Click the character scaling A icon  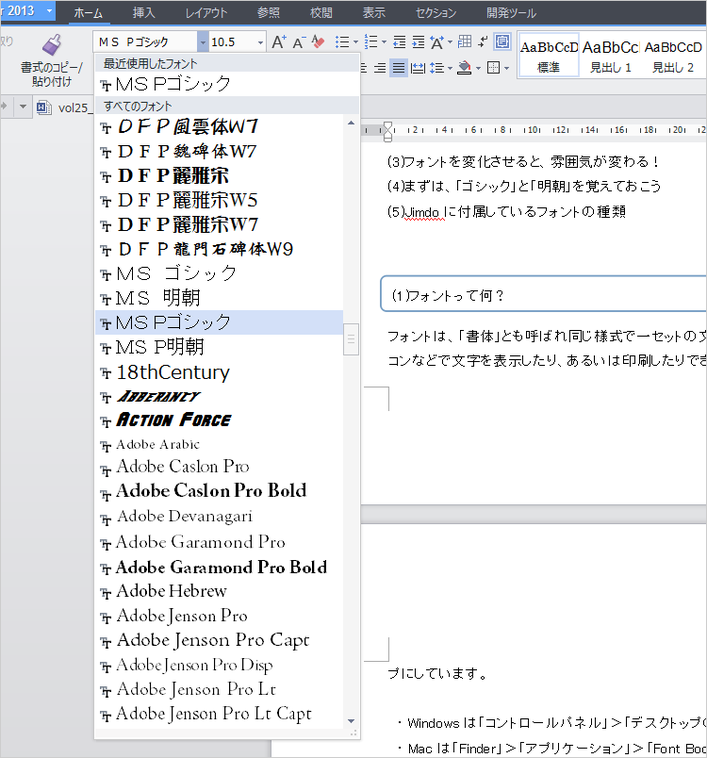coord(437,43)
